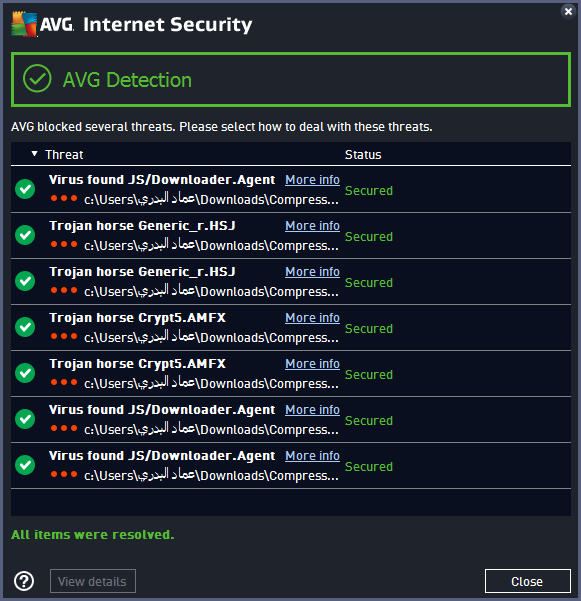Open More info for last JS/Downloader.Agent threat

click(312, 456)
